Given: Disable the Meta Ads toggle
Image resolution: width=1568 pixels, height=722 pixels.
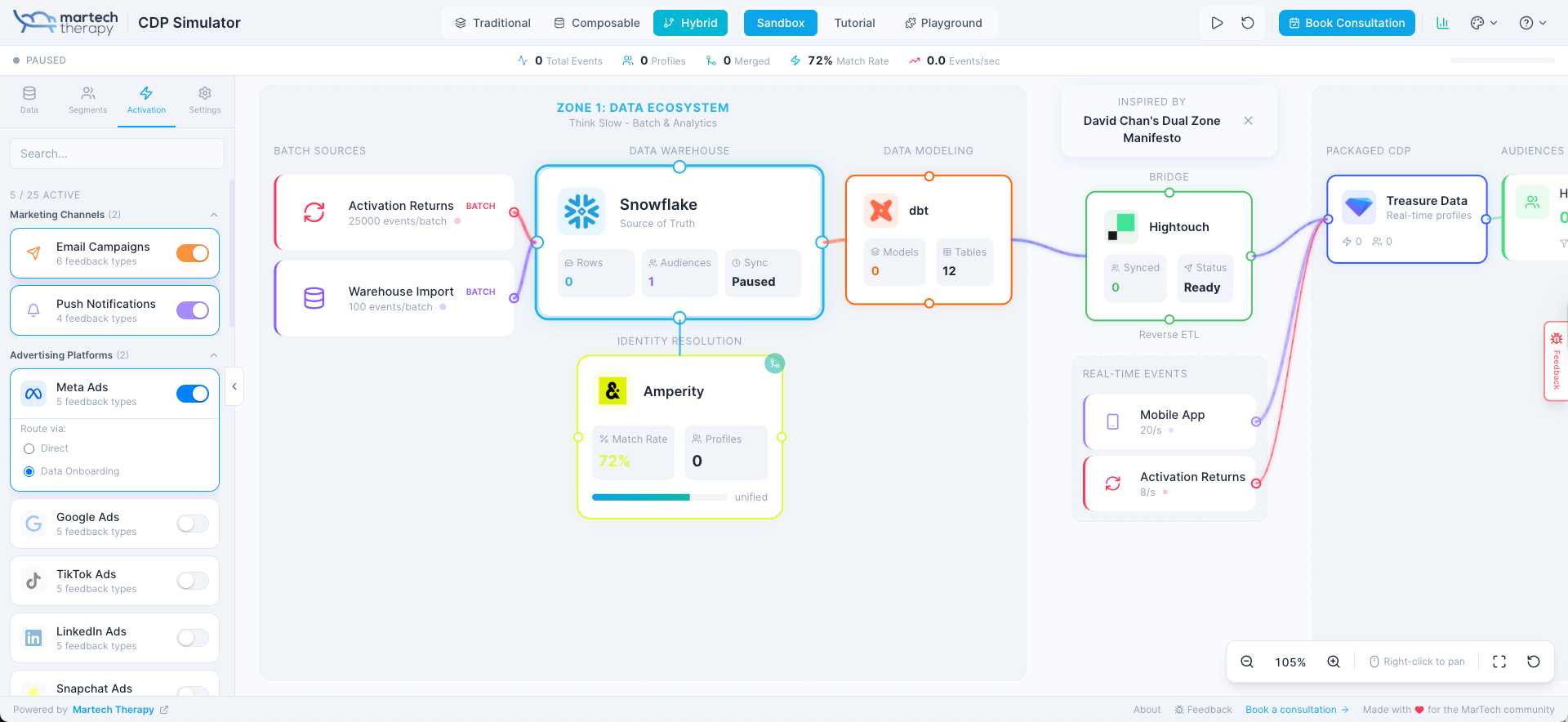Looking at the screenshot, I should click(193, 394).
